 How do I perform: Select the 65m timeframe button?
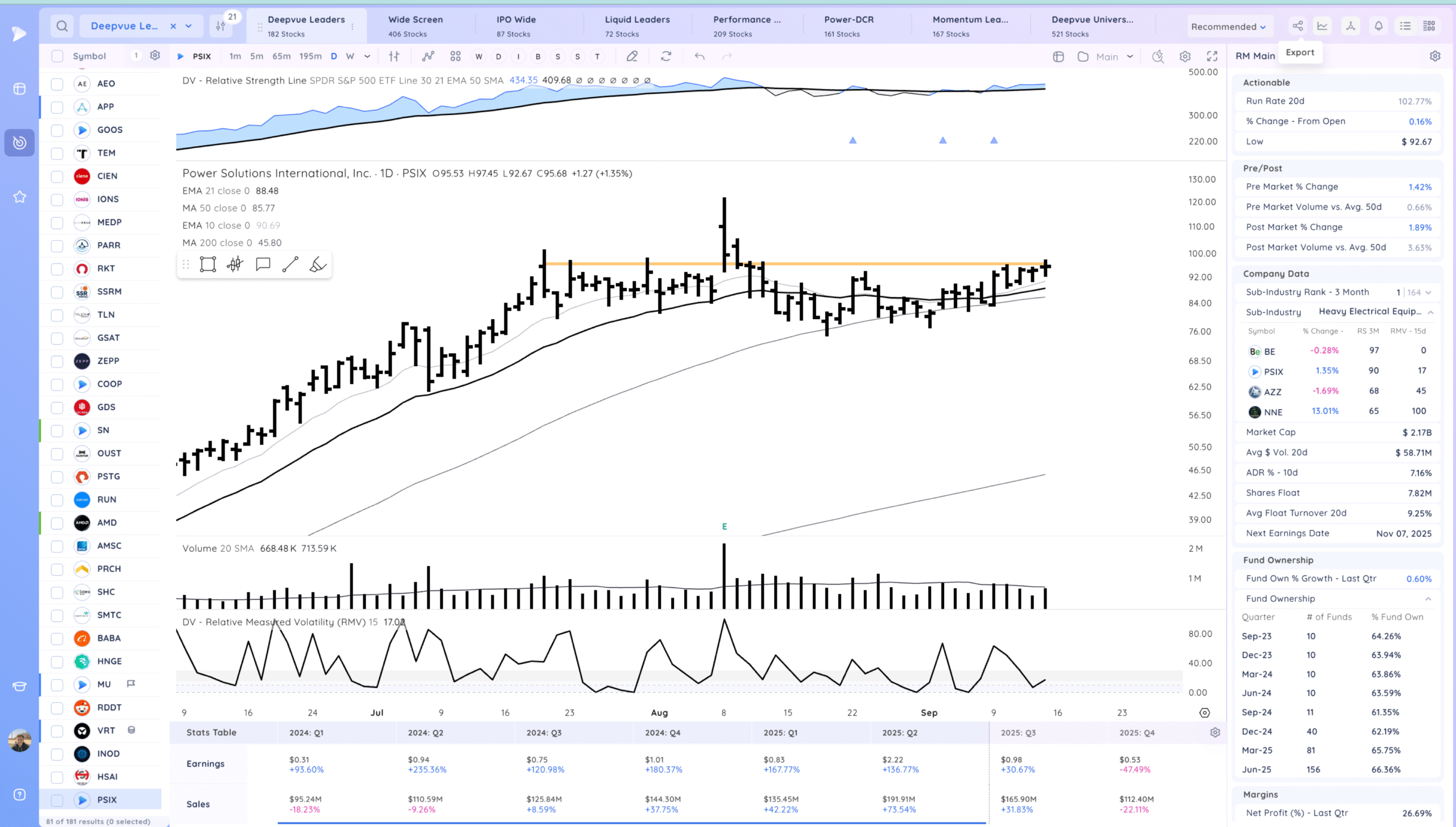coord(282,56)
